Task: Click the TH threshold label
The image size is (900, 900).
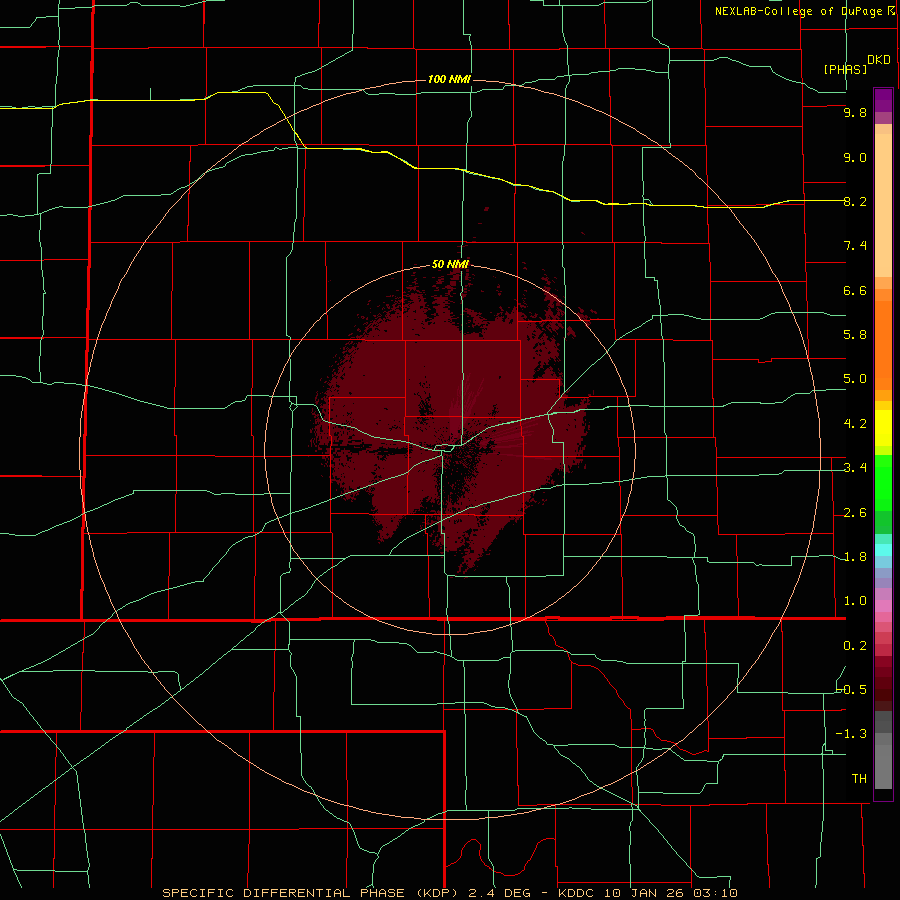Action: pos(859,779)
